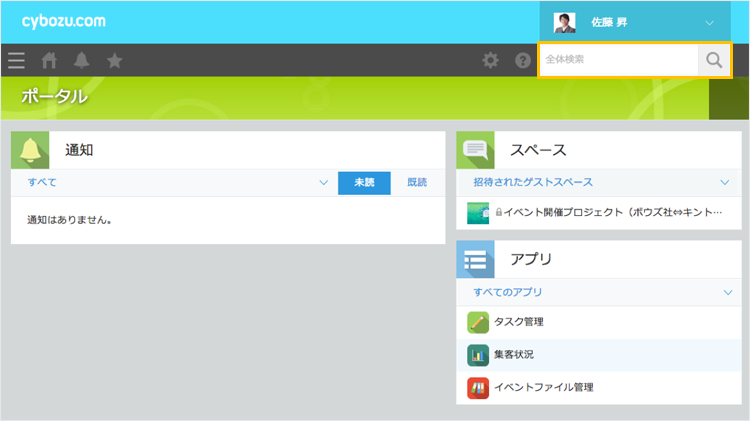Screen dimensions: 750x421
Task: Select the 未読 filter
Action: click(364, 182)
